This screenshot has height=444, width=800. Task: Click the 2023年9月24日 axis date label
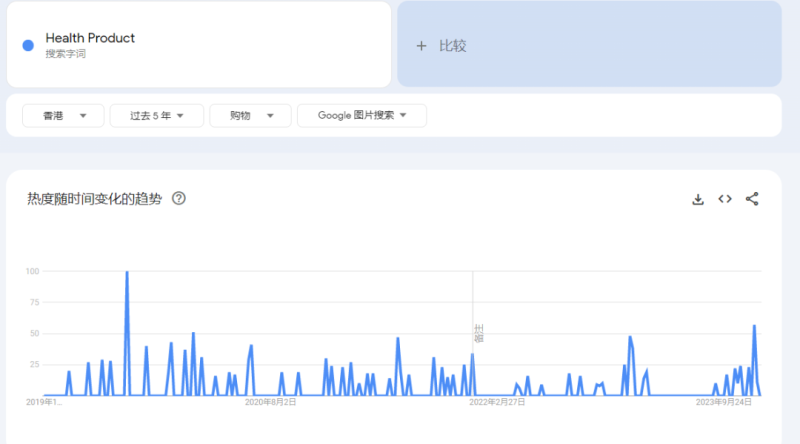click(x=724, y=402)
